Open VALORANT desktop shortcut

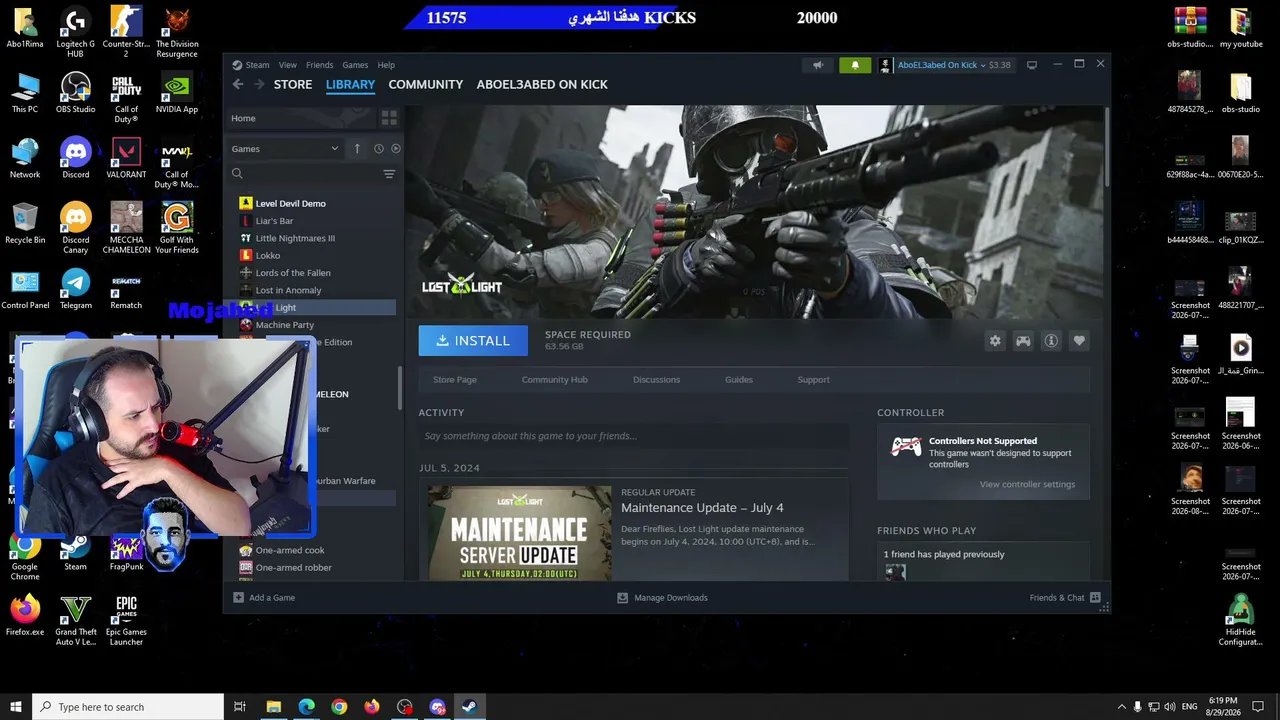coord(126,158)
